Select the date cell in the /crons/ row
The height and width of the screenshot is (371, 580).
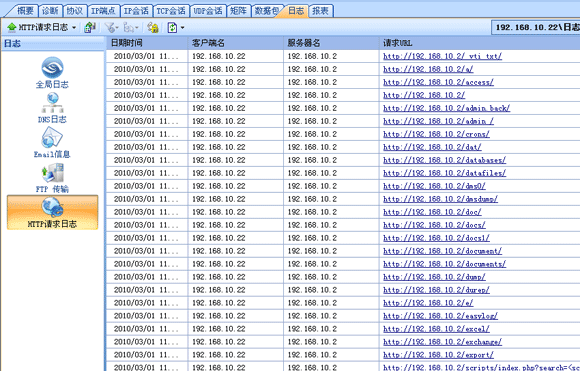[146, 134]
